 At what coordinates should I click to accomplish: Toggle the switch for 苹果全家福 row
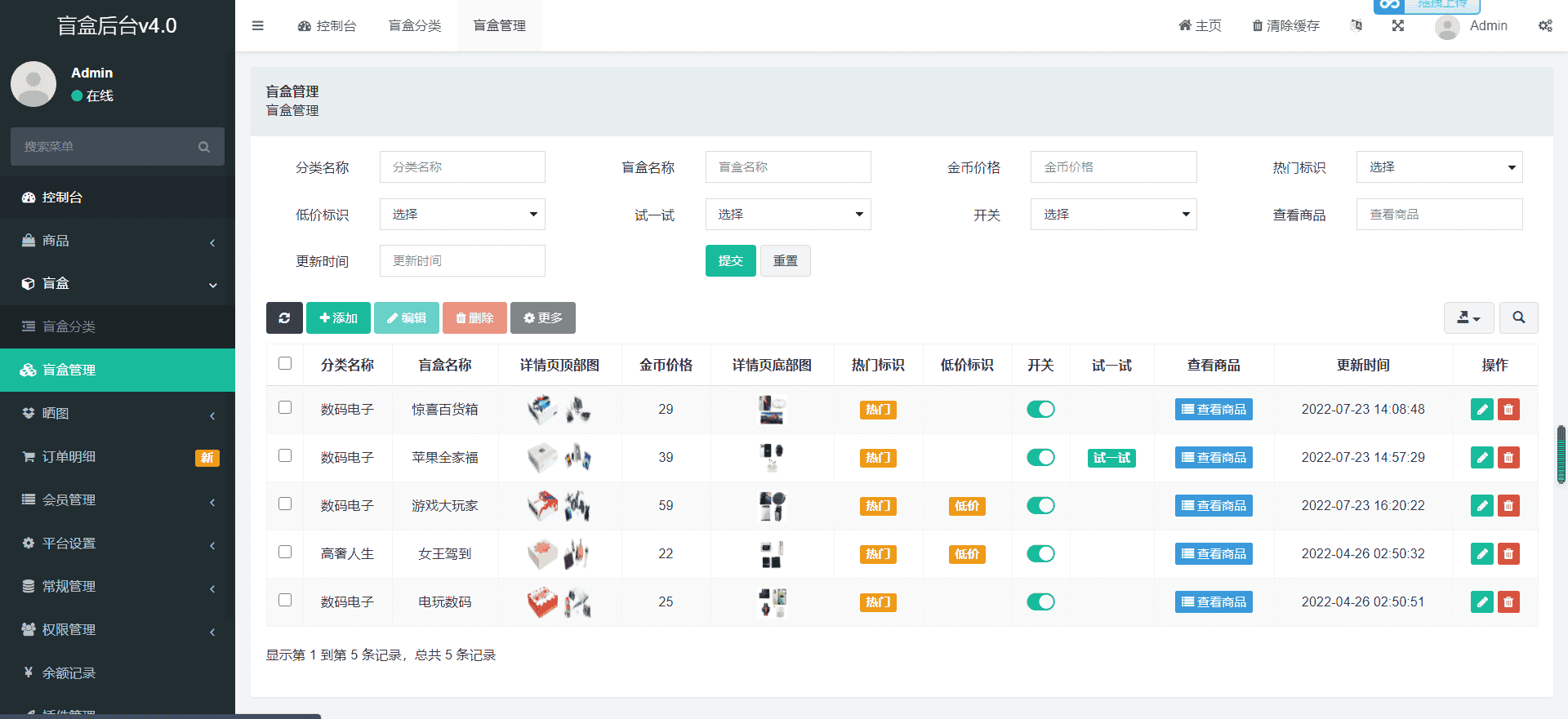coord(1040,458)
